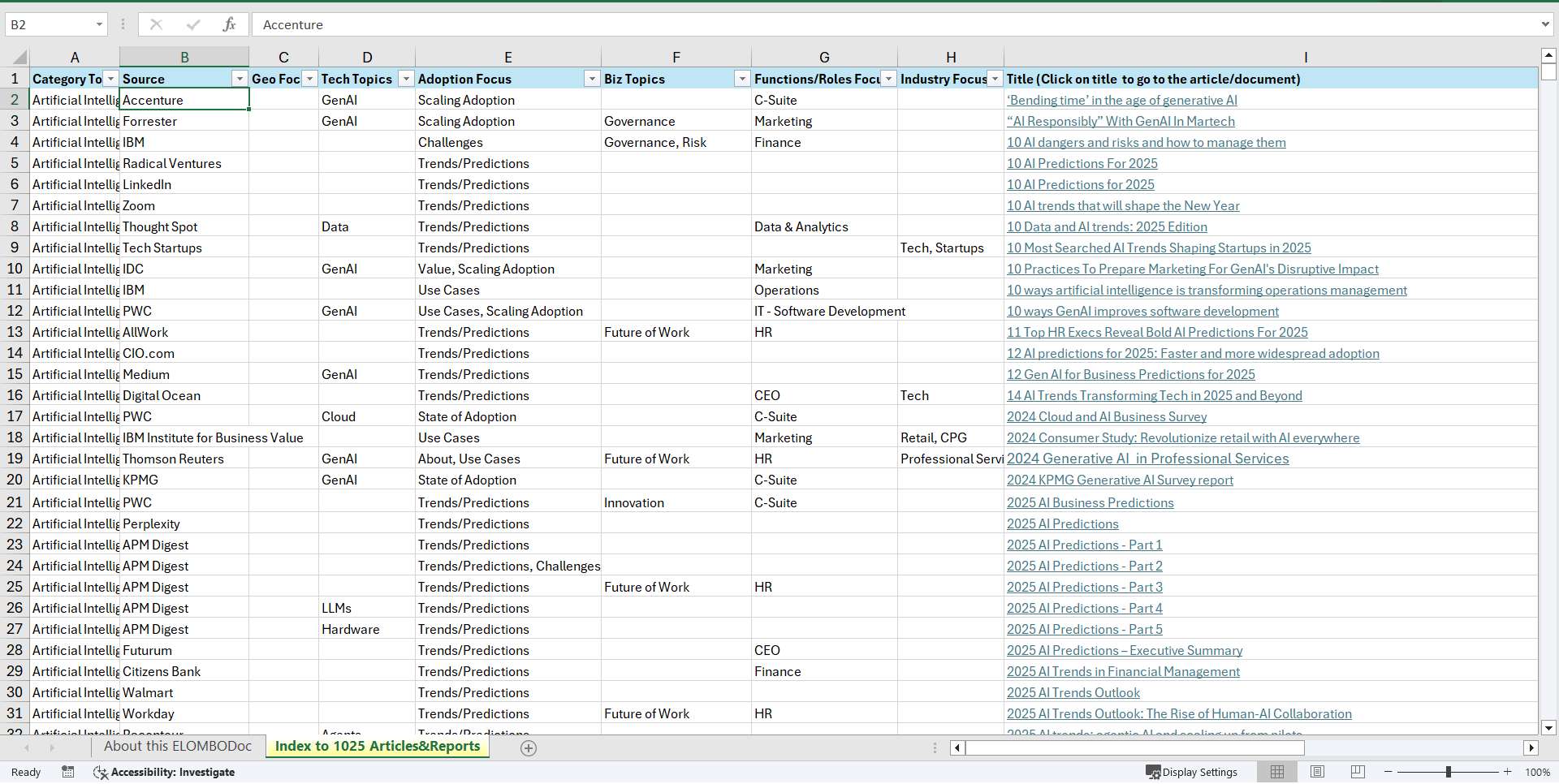
Task: Switch to Page Break Preview
Action: [x=1358, y=772]
